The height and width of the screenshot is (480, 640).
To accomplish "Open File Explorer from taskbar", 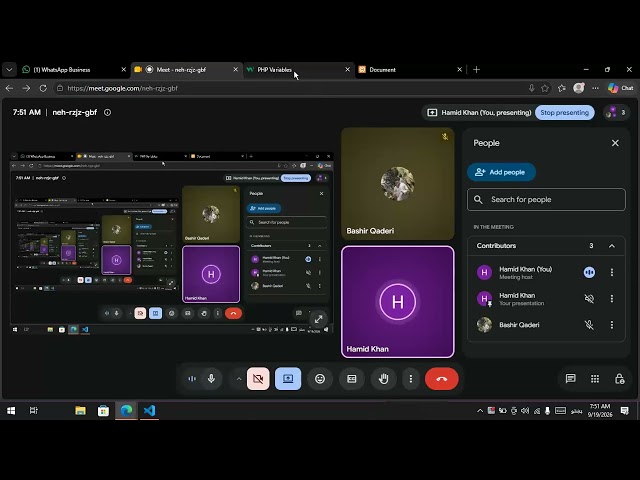I will (x=80, y=411).
